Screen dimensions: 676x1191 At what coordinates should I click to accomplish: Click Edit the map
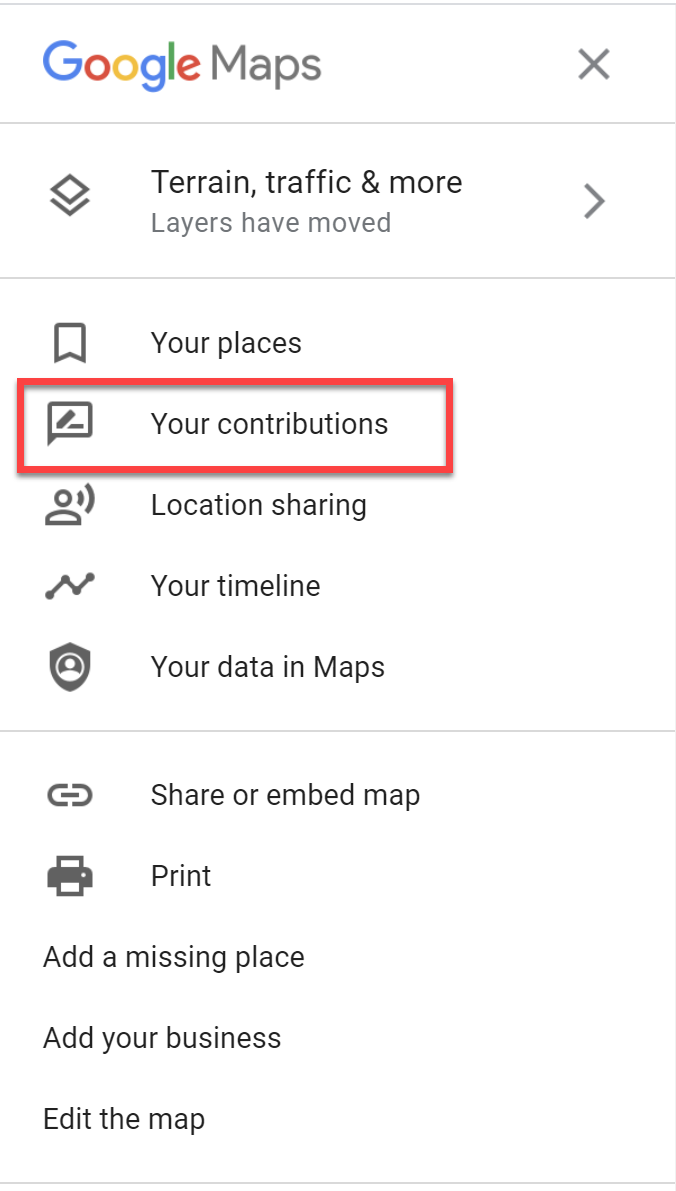[123, 1119]
